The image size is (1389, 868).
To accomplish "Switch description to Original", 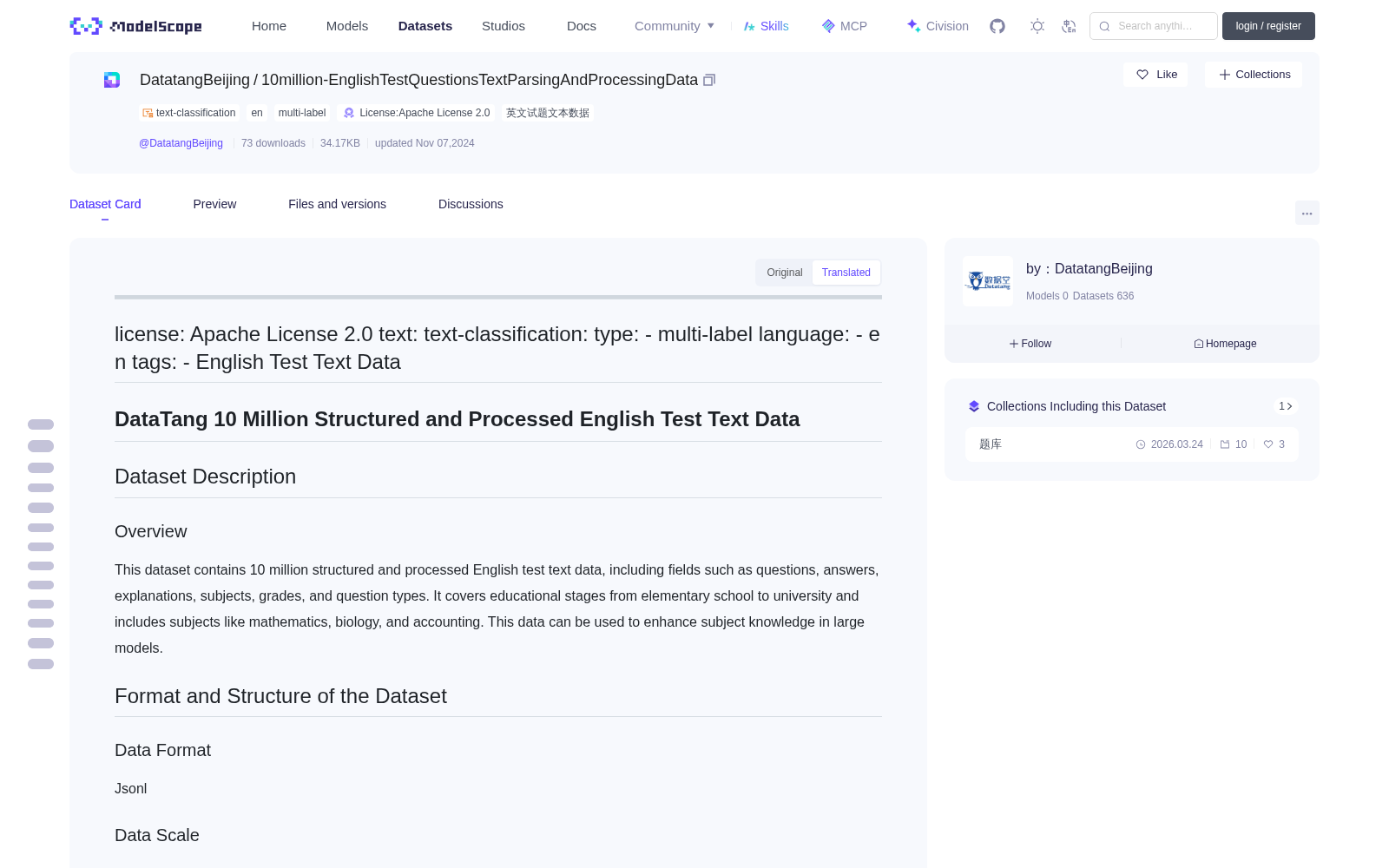I will pyautogui.click(x=785, y=273).
